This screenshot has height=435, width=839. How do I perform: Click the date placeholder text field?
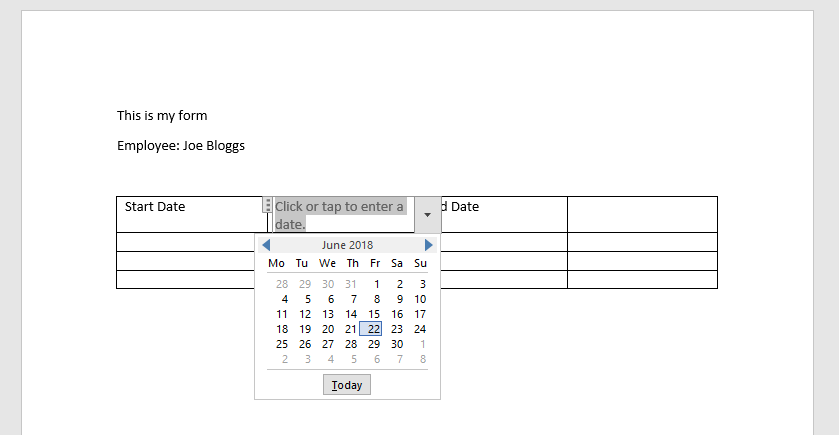340,215
